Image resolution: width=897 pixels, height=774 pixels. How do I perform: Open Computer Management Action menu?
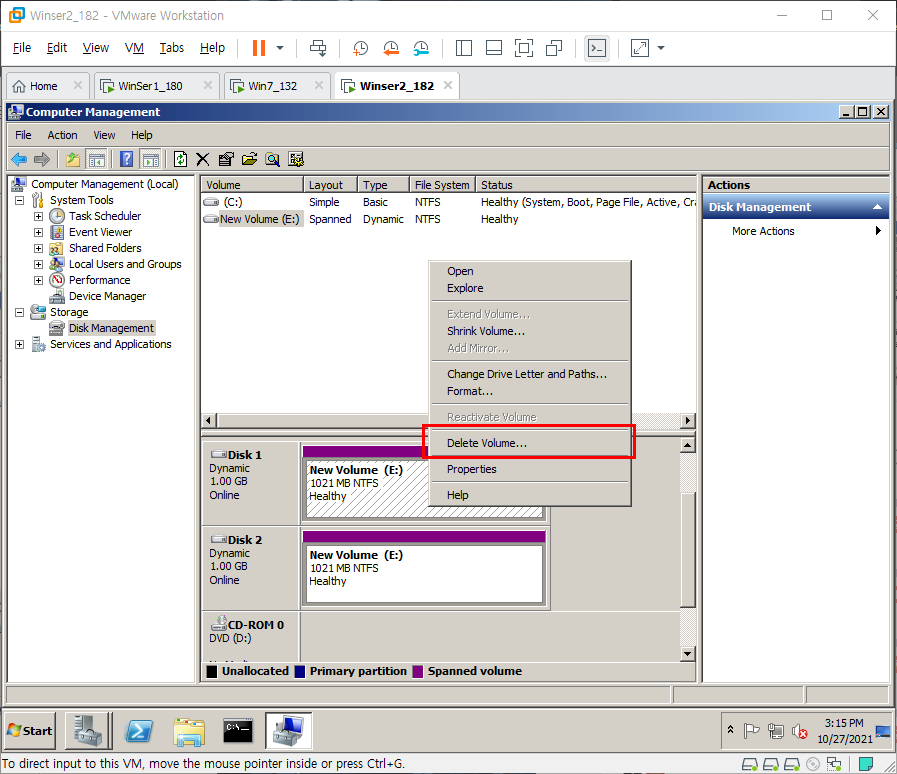[x=62, y=135]
